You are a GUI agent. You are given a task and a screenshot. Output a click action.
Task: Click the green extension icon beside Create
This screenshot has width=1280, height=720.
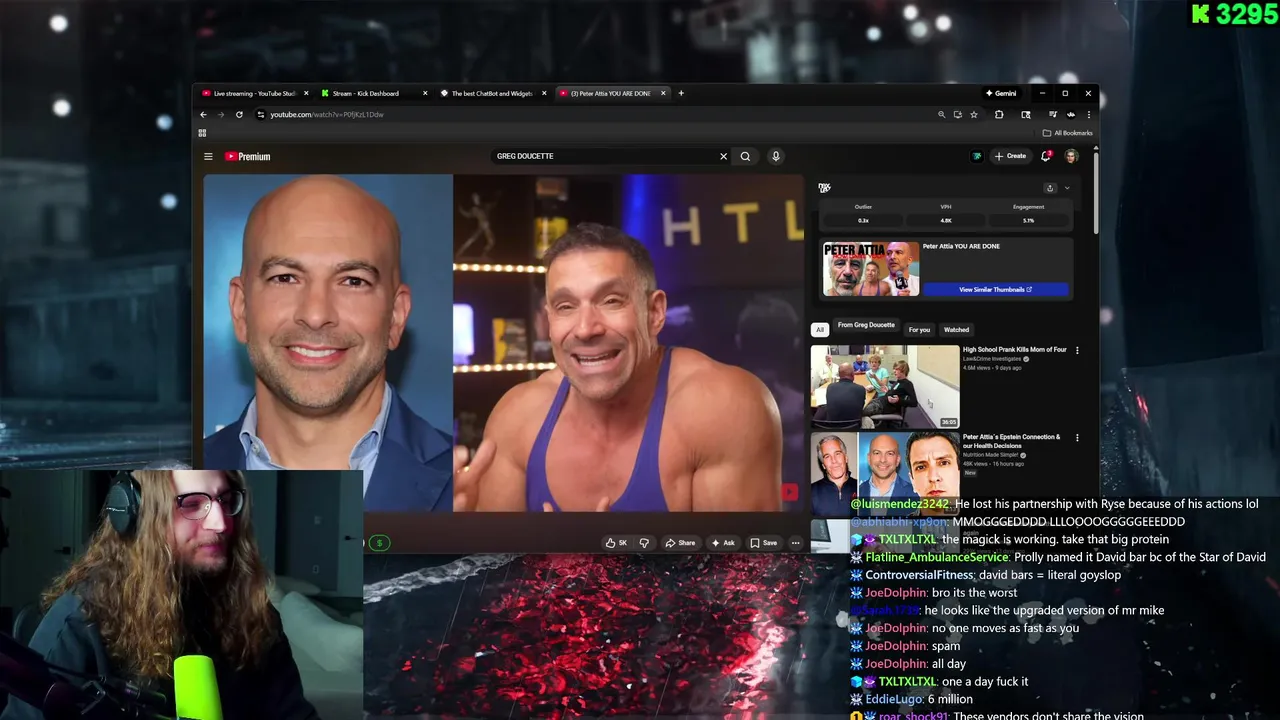coord(977,156)
